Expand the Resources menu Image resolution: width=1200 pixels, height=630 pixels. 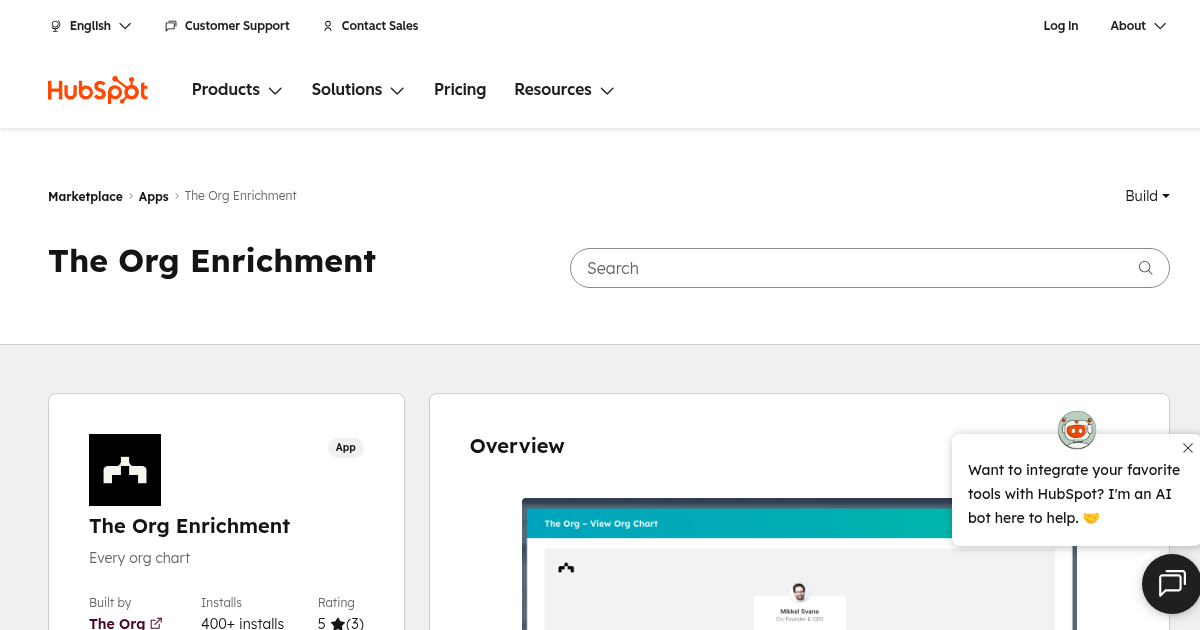[564, 90]
